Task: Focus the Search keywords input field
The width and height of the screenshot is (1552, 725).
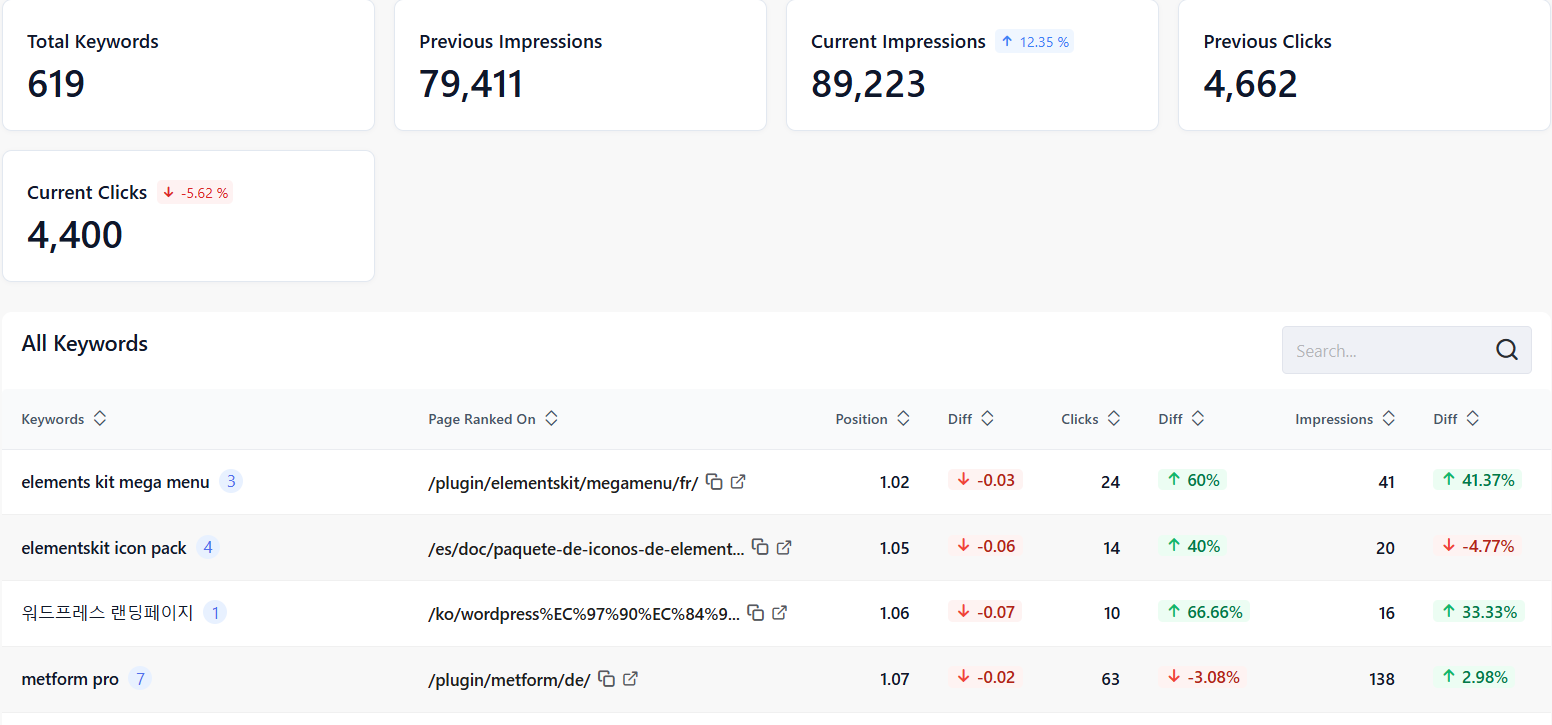Action: click(x=1406, y=350)
